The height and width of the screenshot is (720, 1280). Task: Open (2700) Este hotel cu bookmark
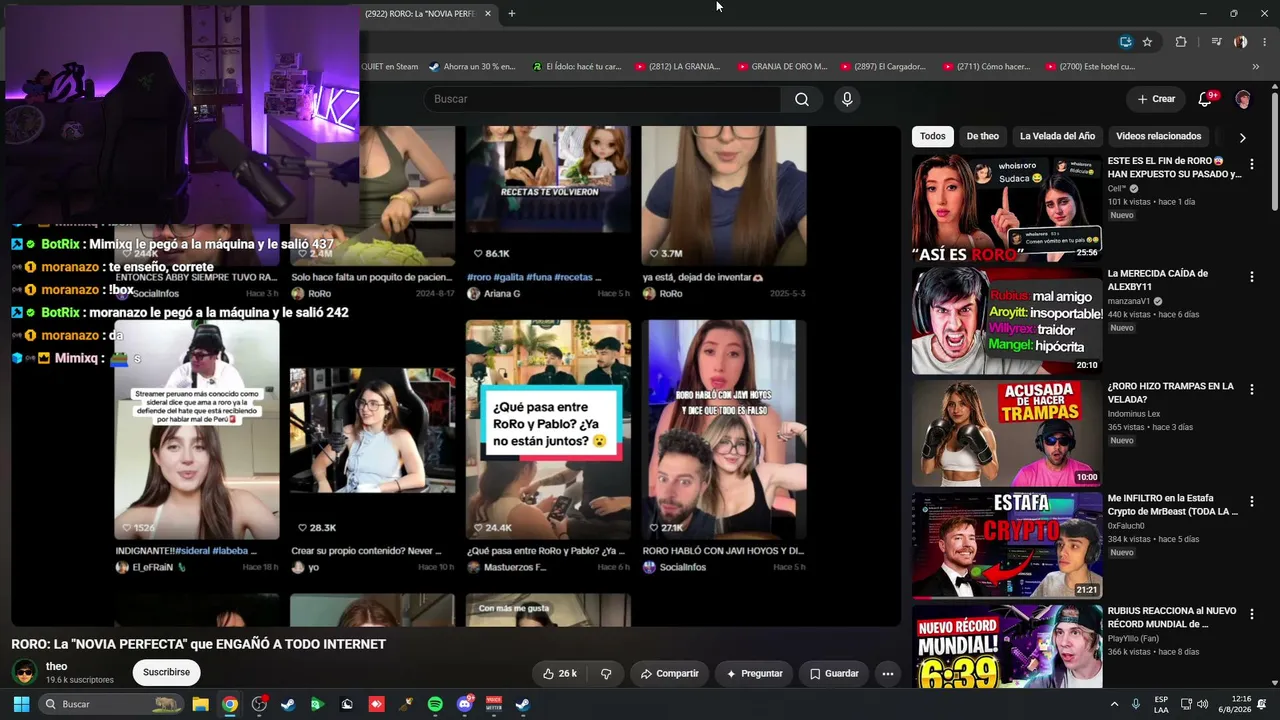coord(1090,67)
